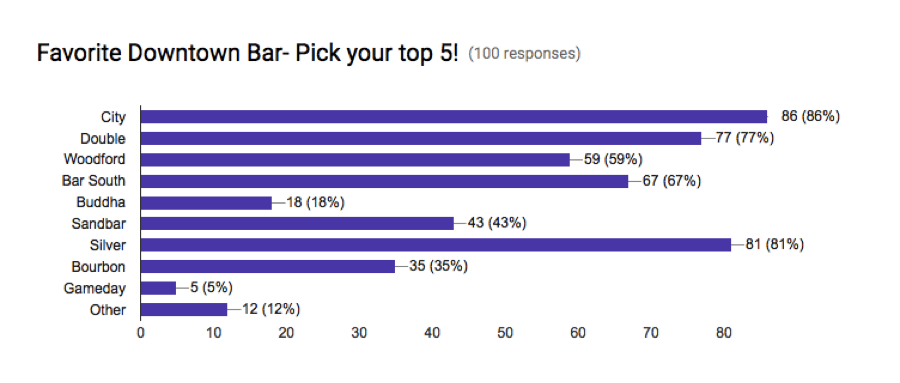Select the Bourbon bar showing 35
The height and width of the screenshot is (383, 900).
tap(268, 266)
